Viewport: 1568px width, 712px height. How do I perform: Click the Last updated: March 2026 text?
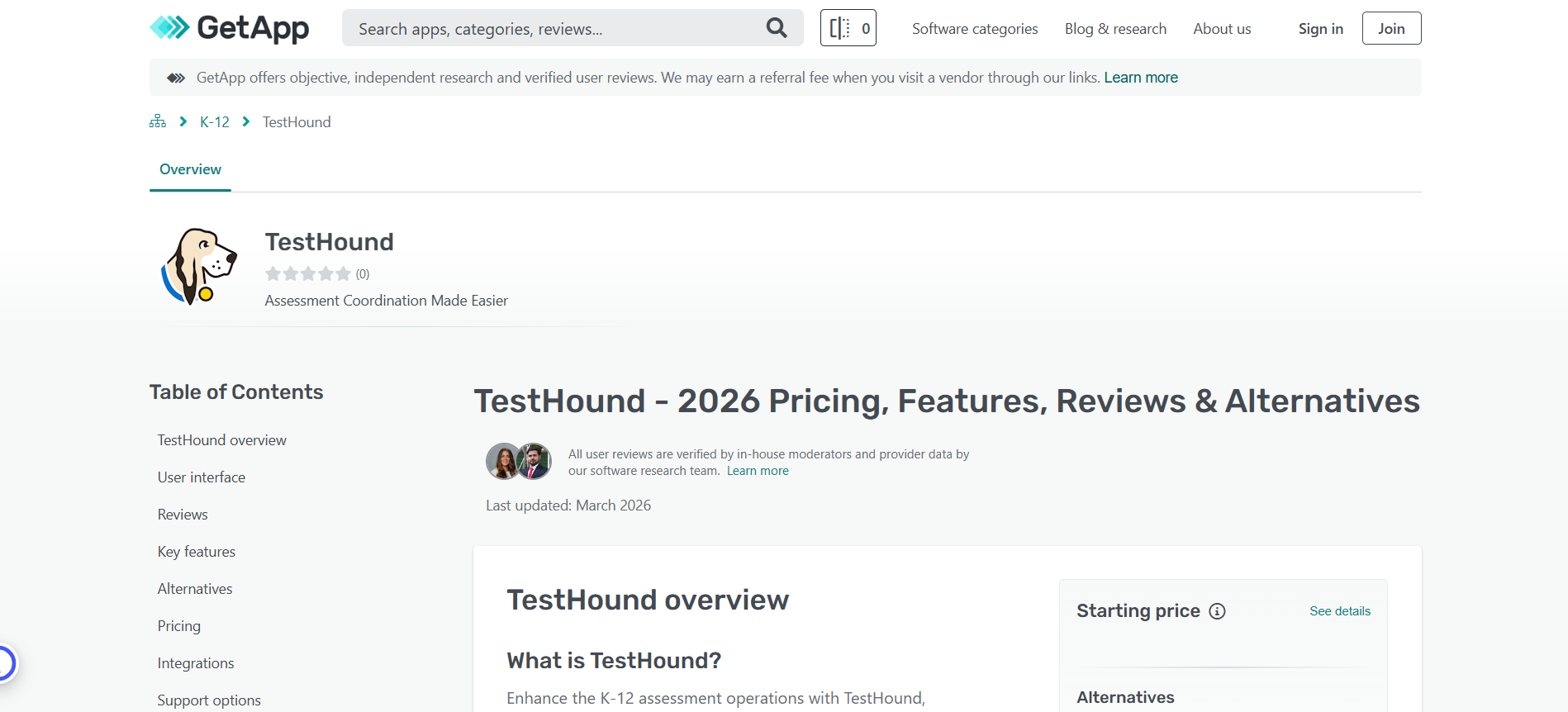pos(568,506)
